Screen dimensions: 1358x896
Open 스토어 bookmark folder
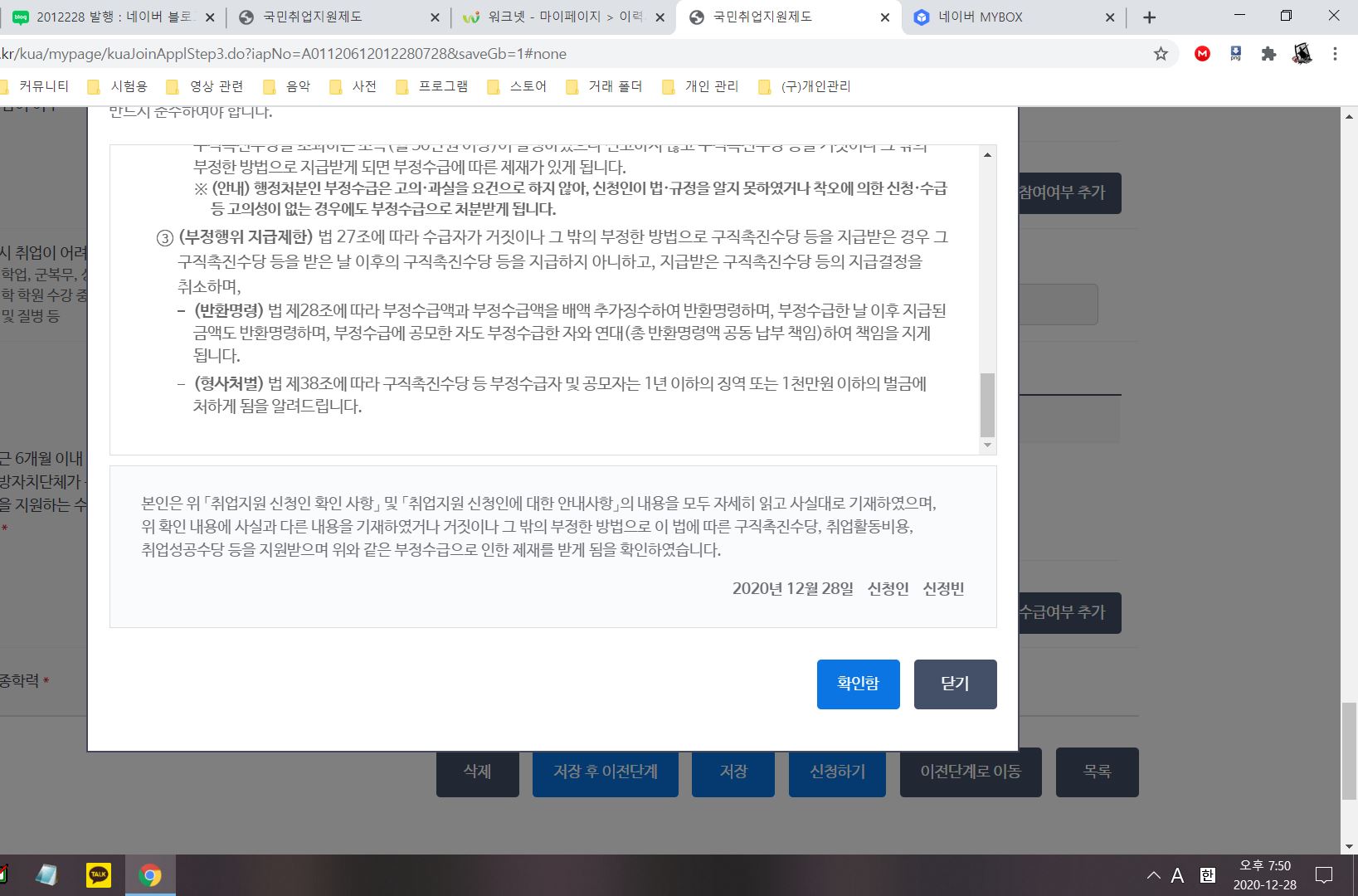tap(517, 86)
